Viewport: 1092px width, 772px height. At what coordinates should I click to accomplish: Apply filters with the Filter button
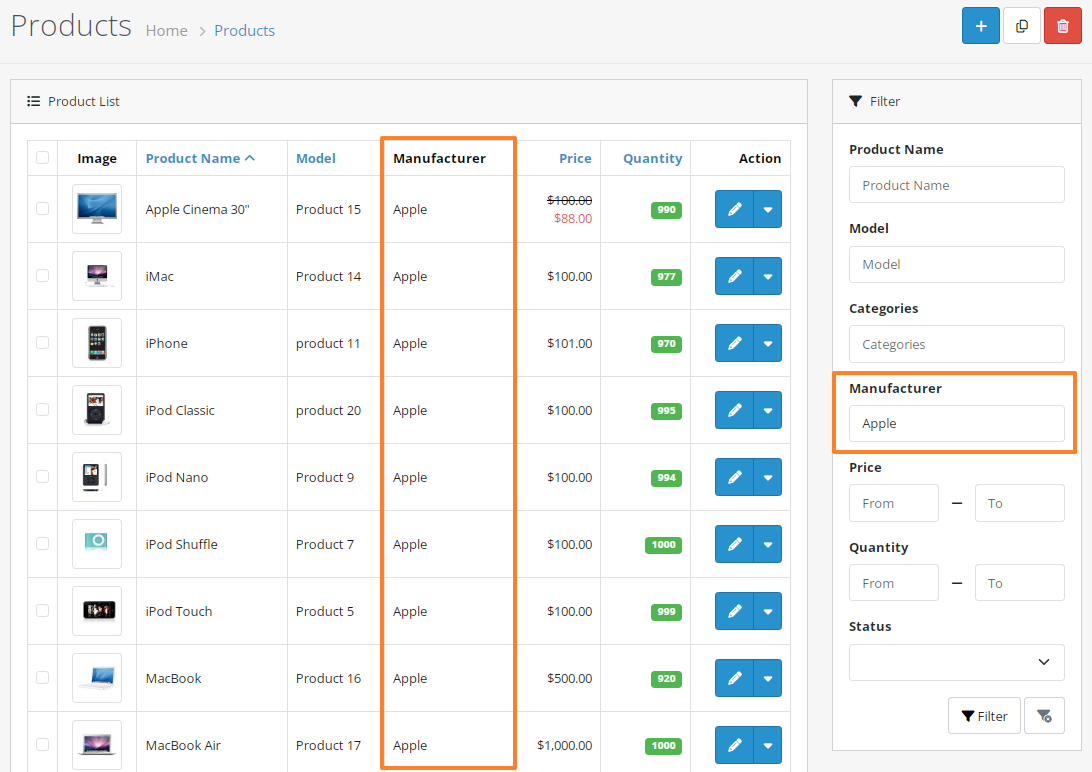pyautogui.click(x=984, y=716)
